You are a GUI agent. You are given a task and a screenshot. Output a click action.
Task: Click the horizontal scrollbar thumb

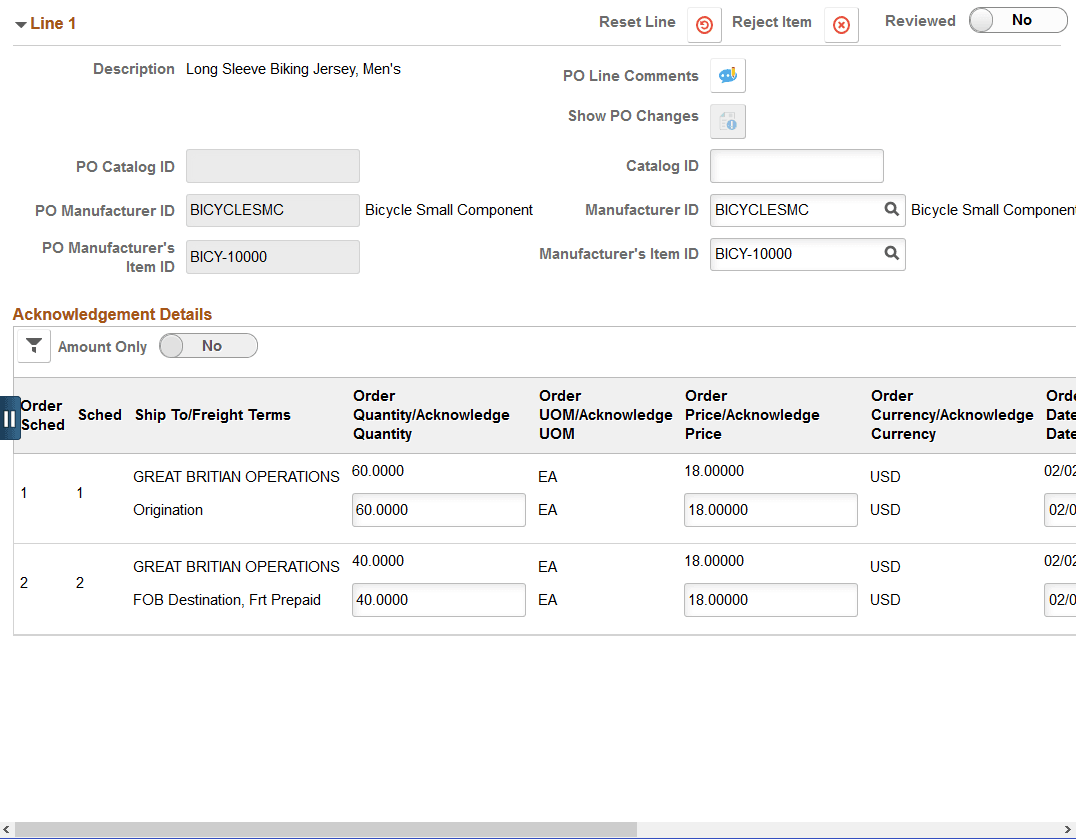(x=326, y=829)
